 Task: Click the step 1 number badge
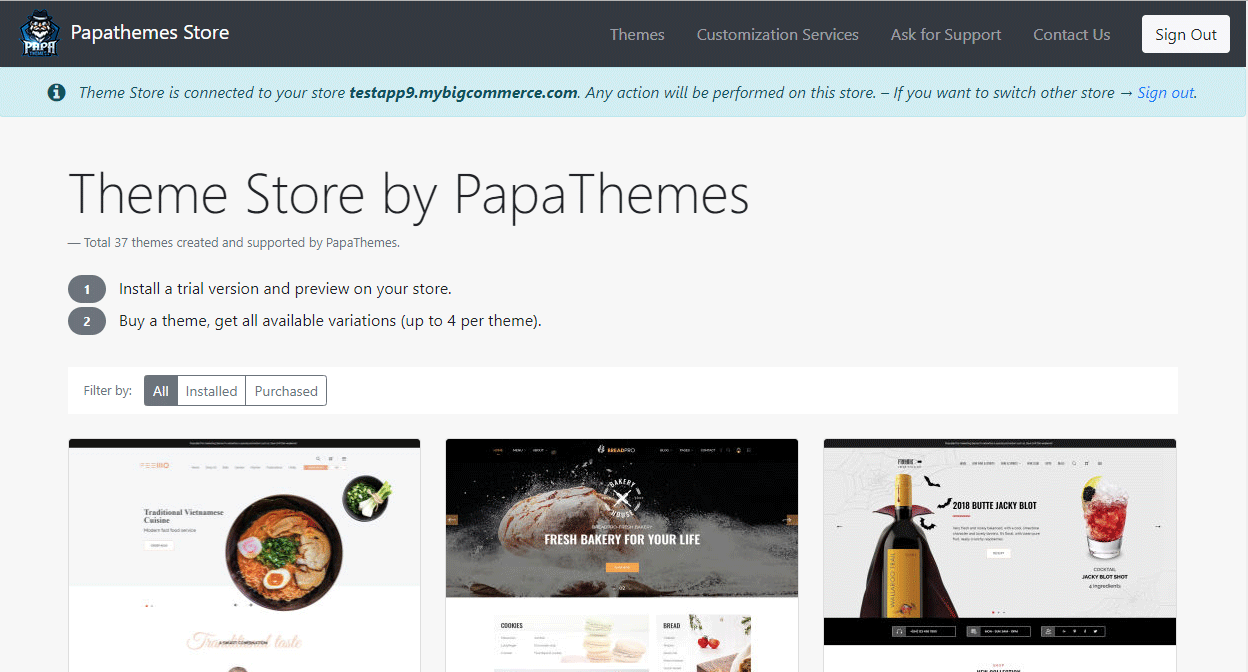click(x=87, y=289)
